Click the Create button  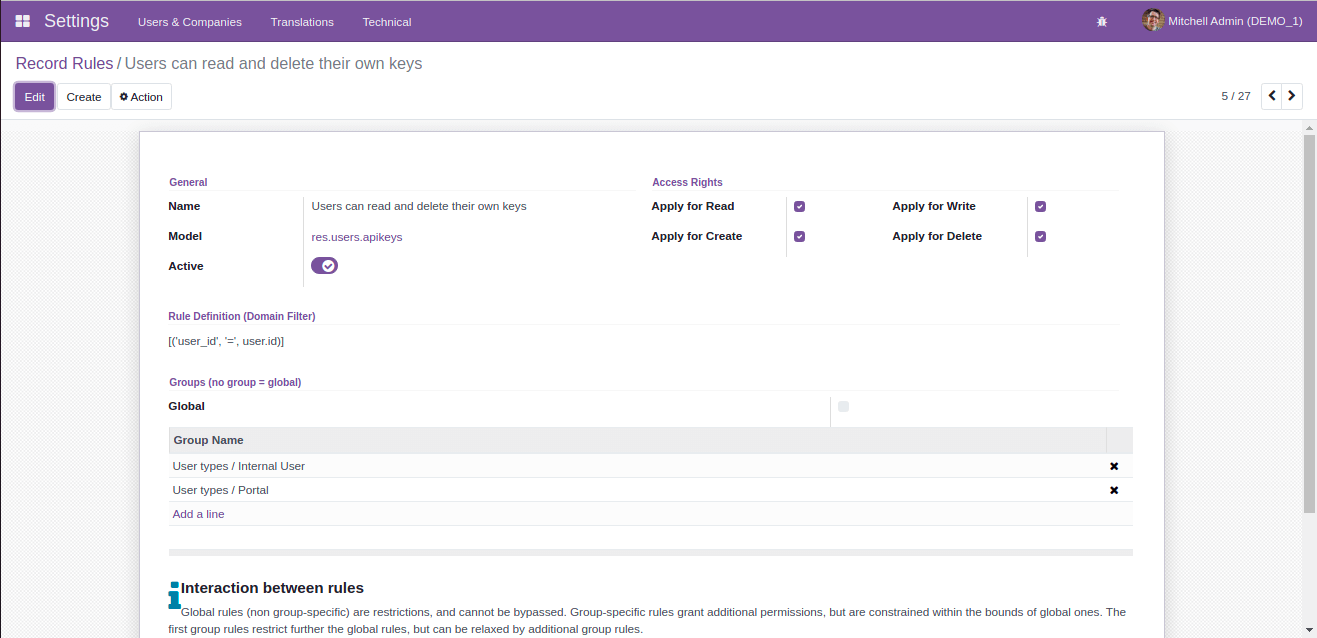[x=84, y=97]
